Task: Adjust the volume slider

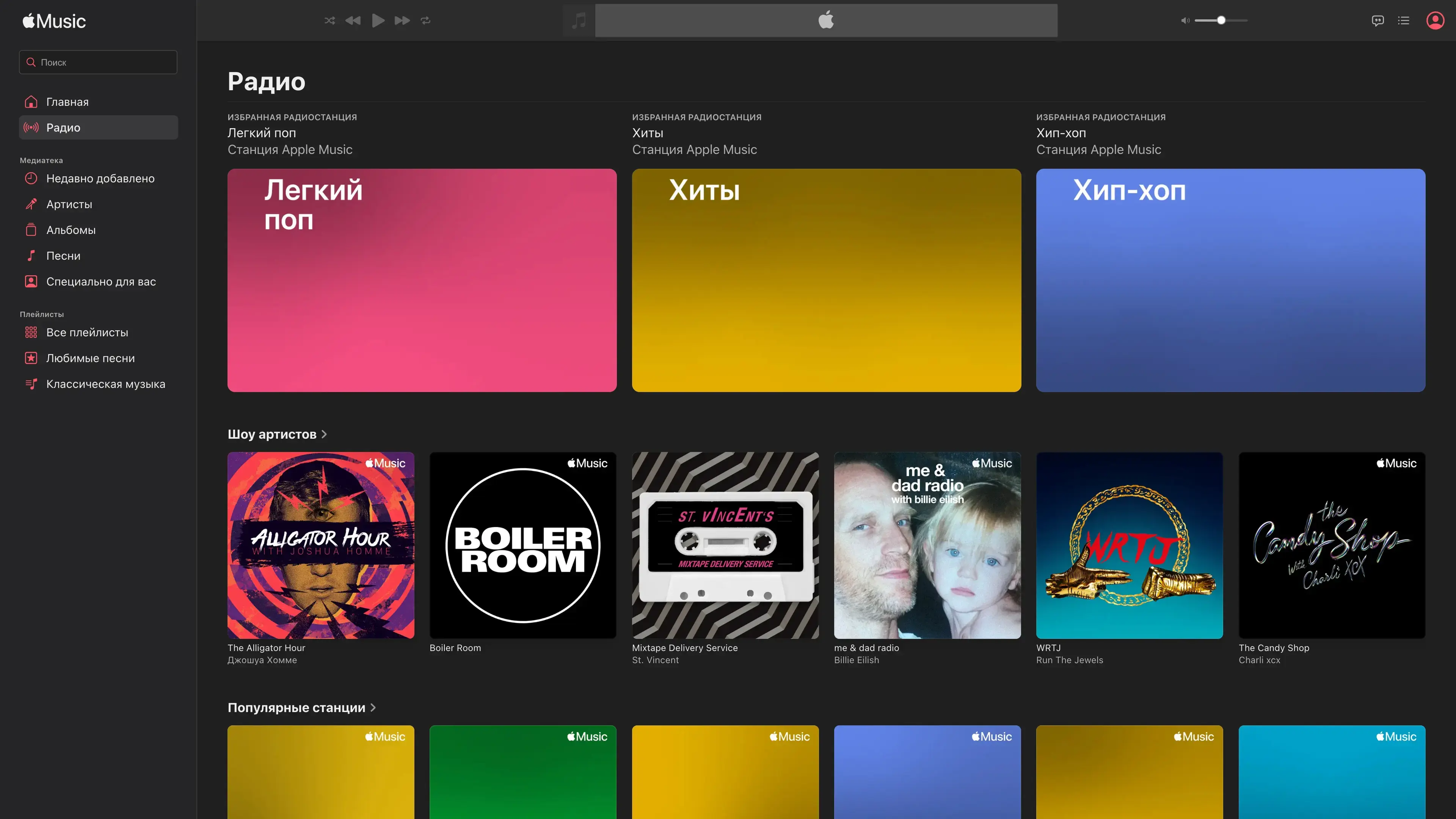Action: coord(1221,20)
